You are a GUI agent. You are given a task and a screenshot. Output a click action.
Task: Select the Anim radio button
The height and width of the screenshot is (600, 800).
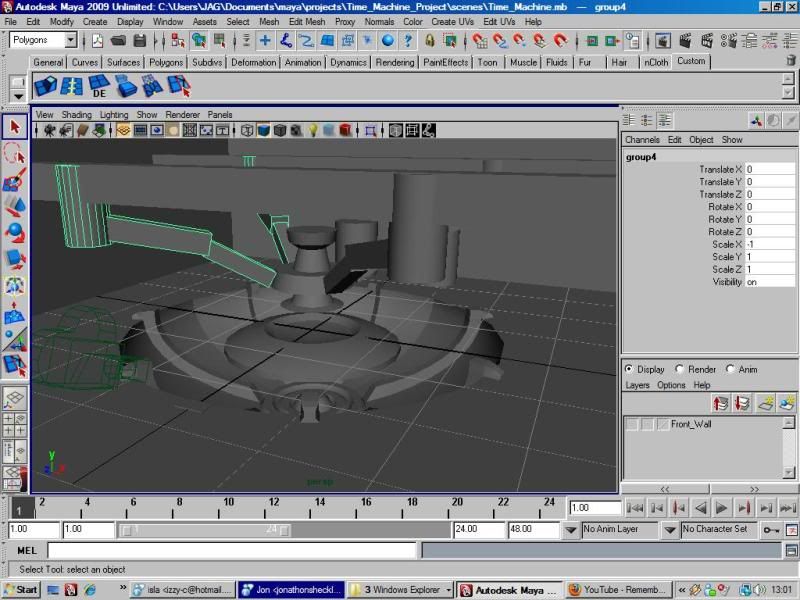click(731, 369)
